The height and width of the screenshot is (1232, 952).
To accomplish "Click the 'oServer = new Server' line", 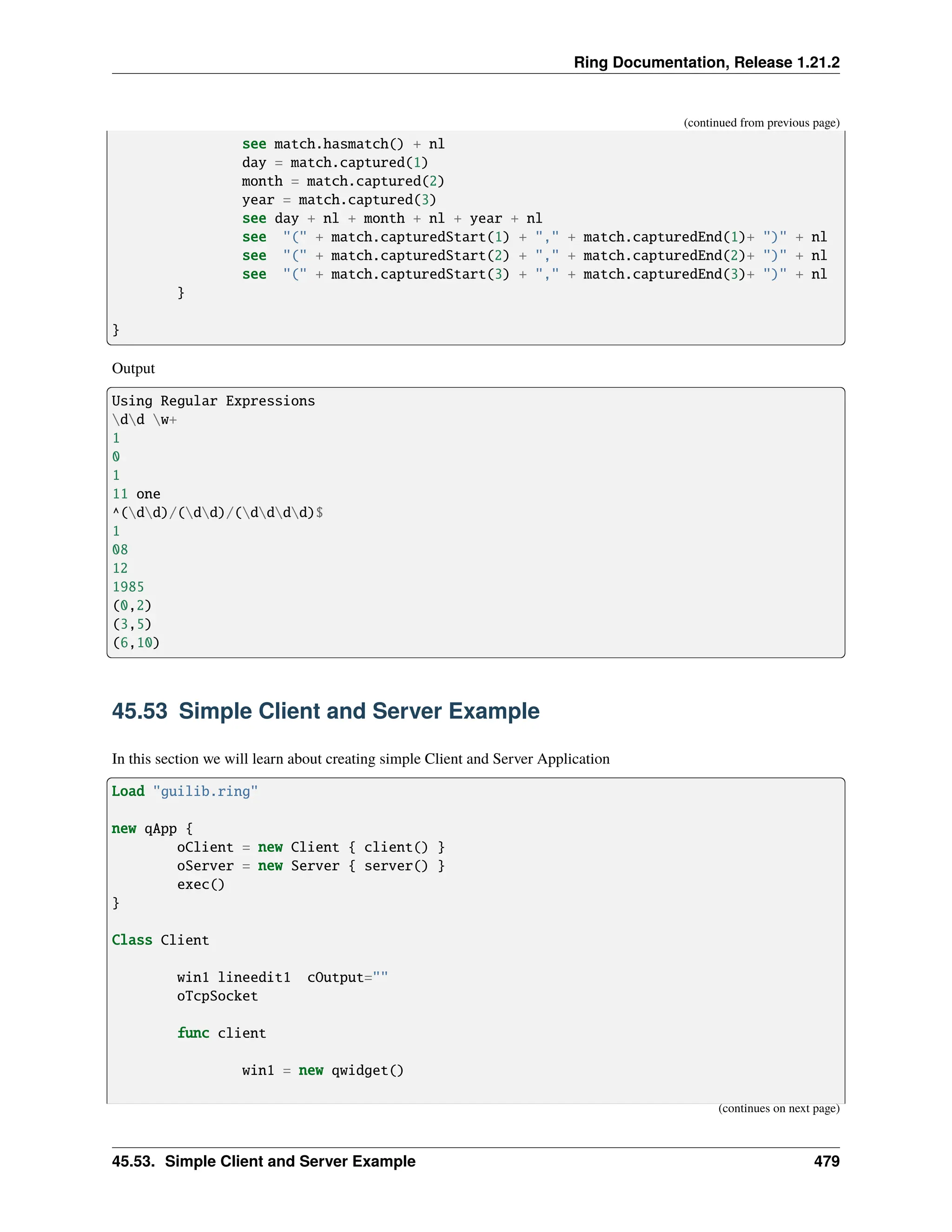I will click(x=310, y=865).
